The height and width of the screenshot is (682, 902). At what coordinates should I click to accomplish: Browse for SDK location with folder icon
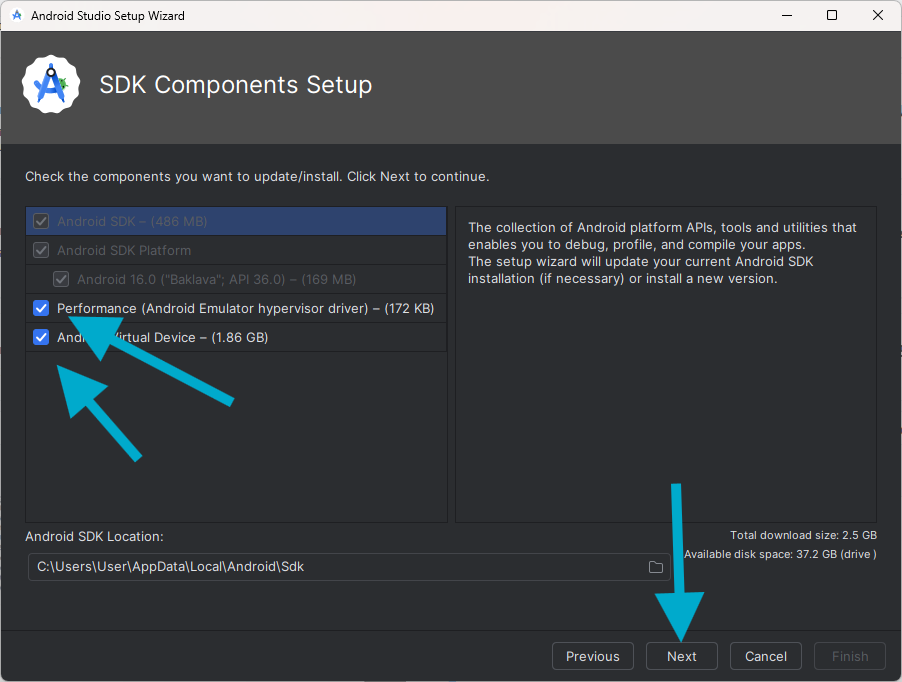pyautogui.click(x=656, y=567)
